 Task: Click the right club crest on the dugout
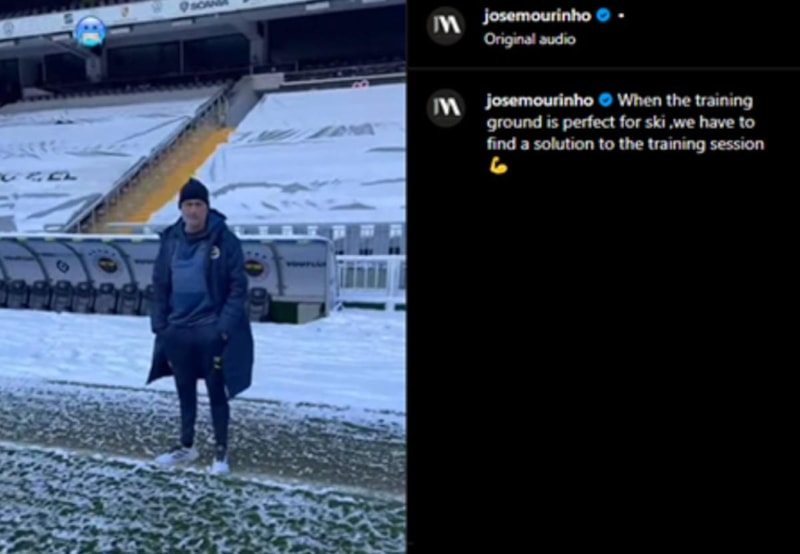254,268
